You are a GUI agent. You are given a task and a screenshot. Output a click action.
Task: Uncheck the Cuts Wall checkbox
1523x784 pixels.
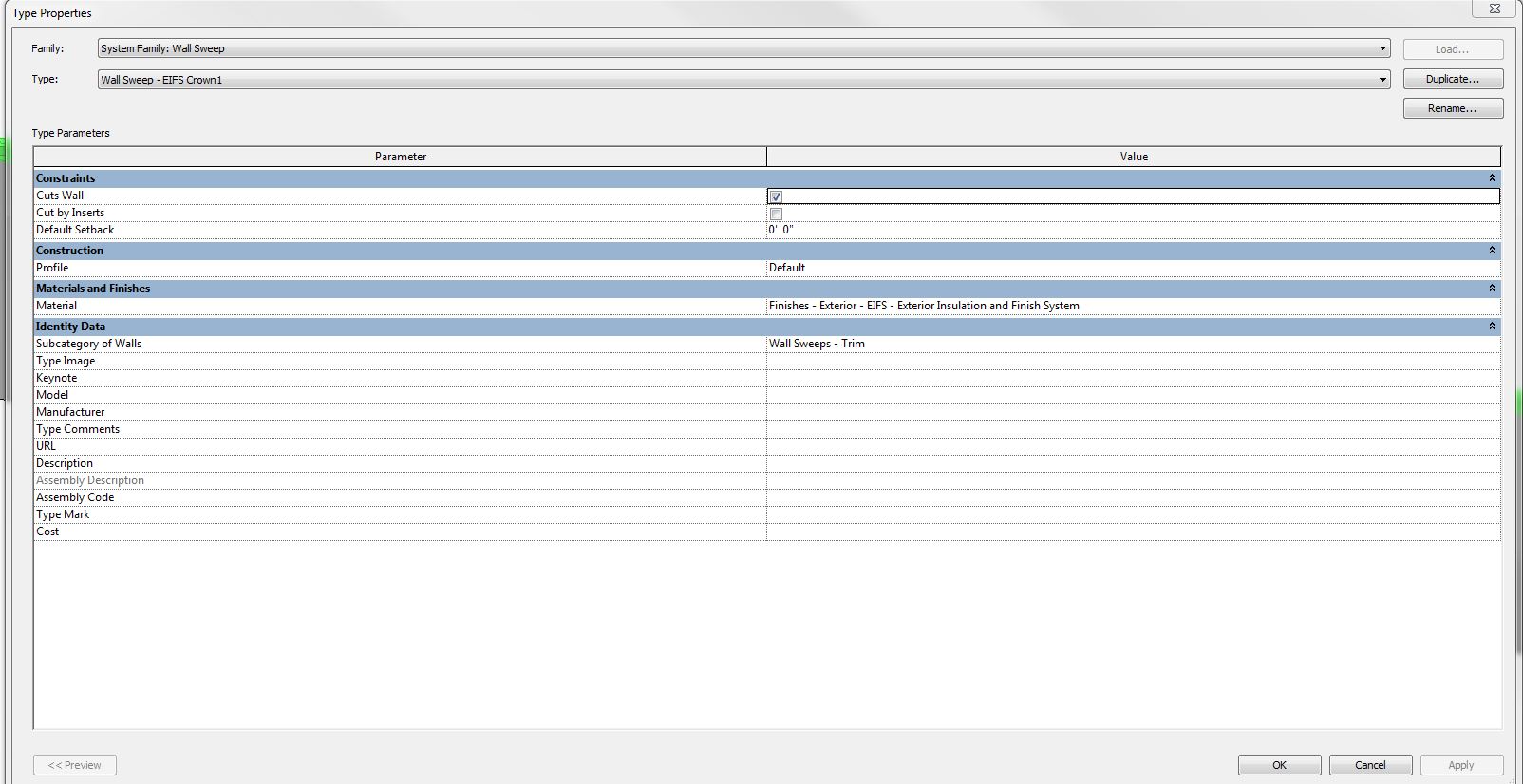click(776, 196)
